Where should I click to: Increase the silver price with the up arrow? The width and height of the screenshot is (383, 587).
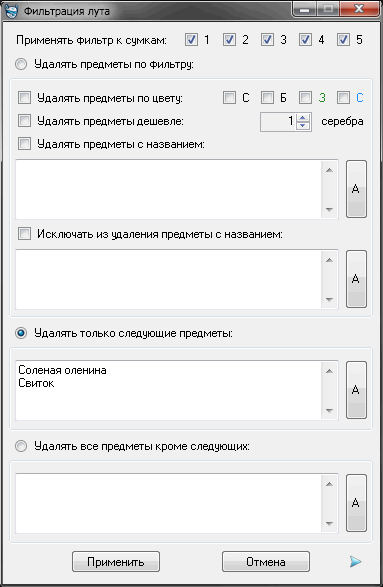(303, 118)
